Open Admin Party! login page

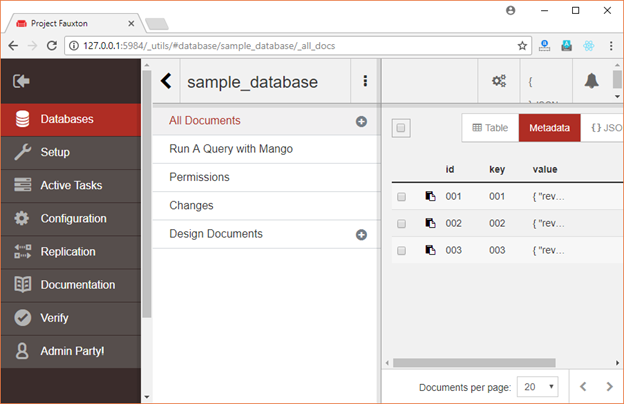coord(71,351)
